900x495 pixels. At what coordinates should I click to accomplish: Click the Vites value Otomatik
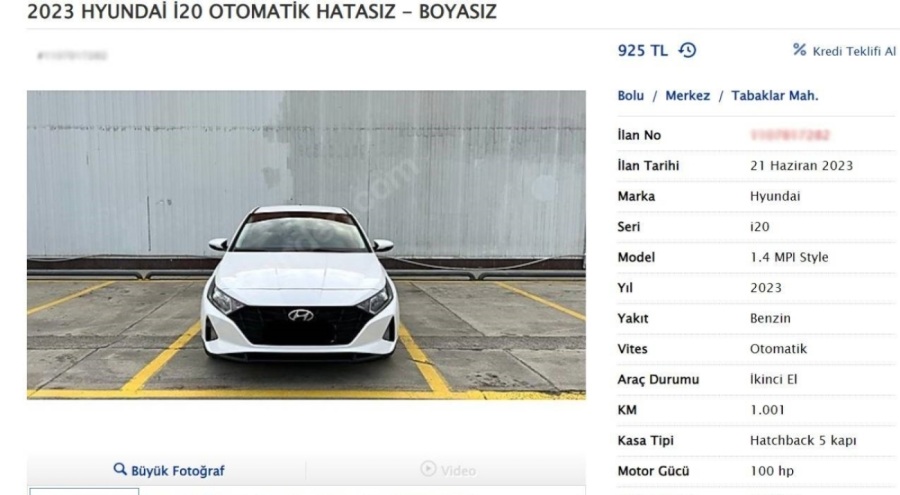[x=778, y=349]
